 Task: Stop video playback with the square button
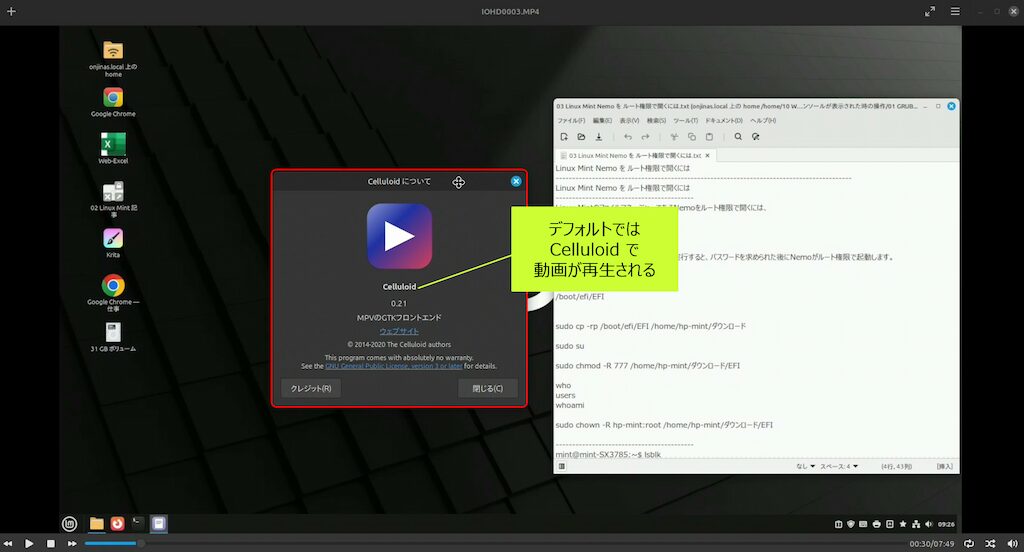click(50, 543)
